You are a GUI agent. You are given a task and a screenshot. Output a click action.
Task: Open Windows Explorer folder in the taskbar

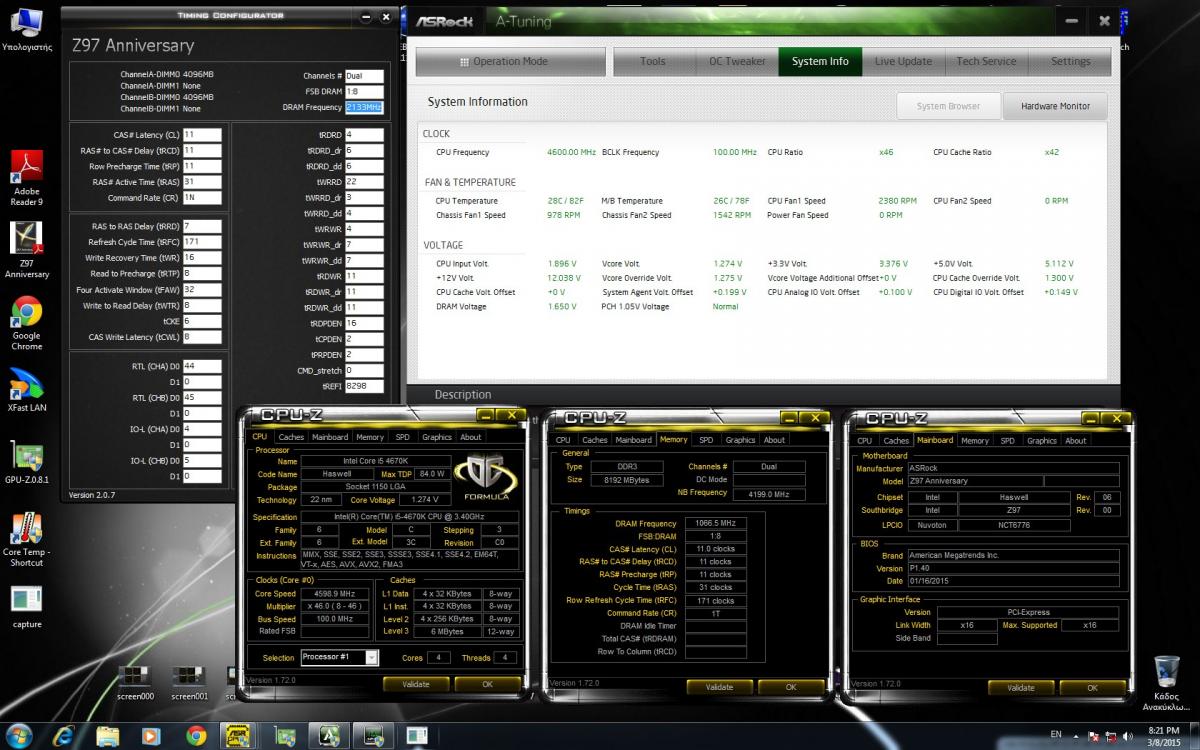tap(108, 736)
